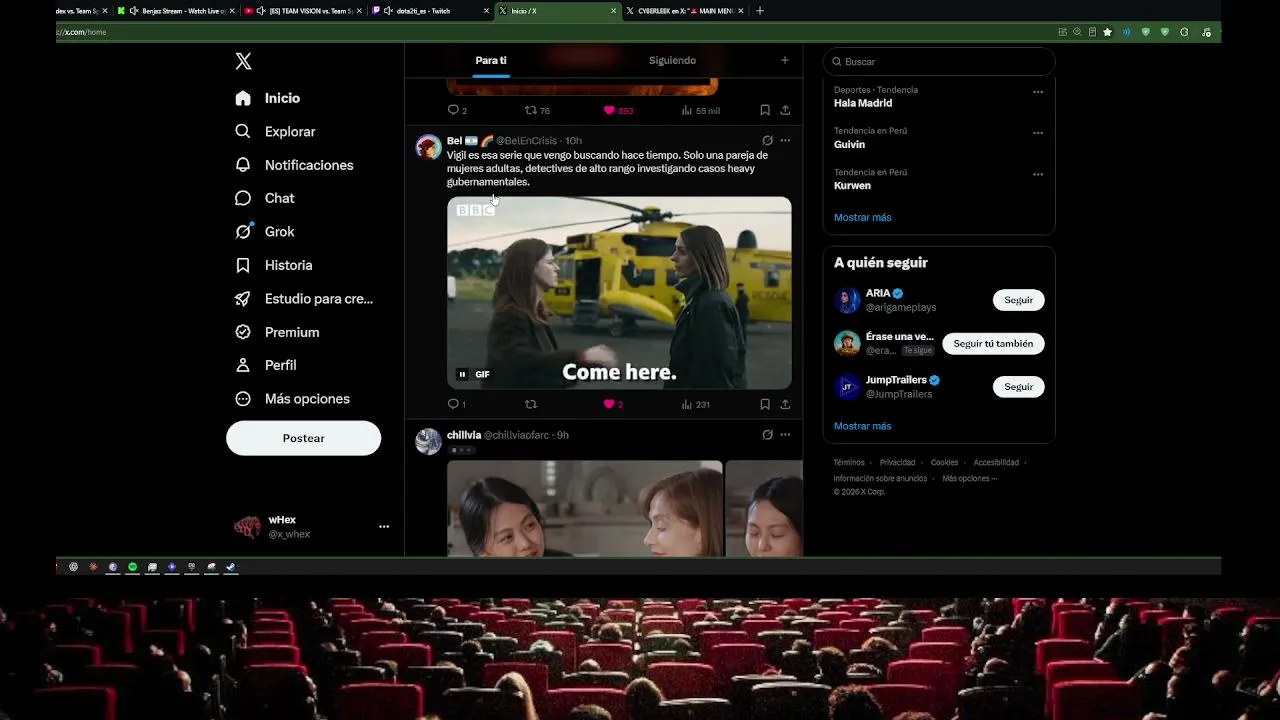Open a new browser tab

[x=760, y=11]
